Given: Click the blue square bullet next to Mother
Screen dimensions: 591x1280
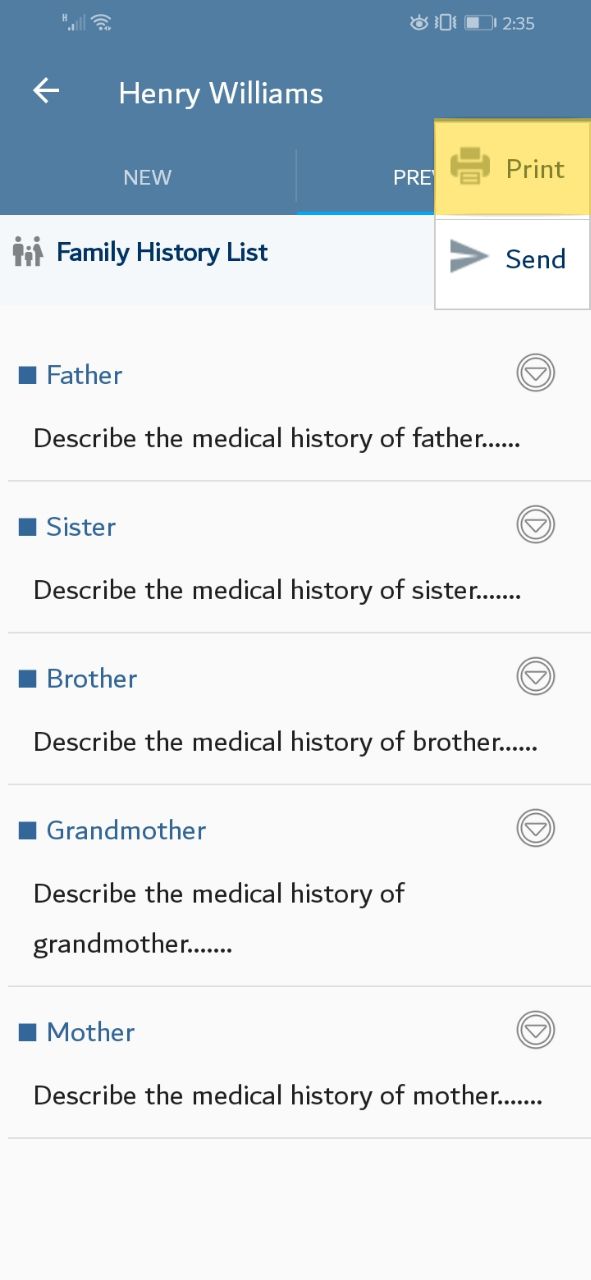Looking at the screenshot, I should pyautogui.click(x=28, y=1032).
